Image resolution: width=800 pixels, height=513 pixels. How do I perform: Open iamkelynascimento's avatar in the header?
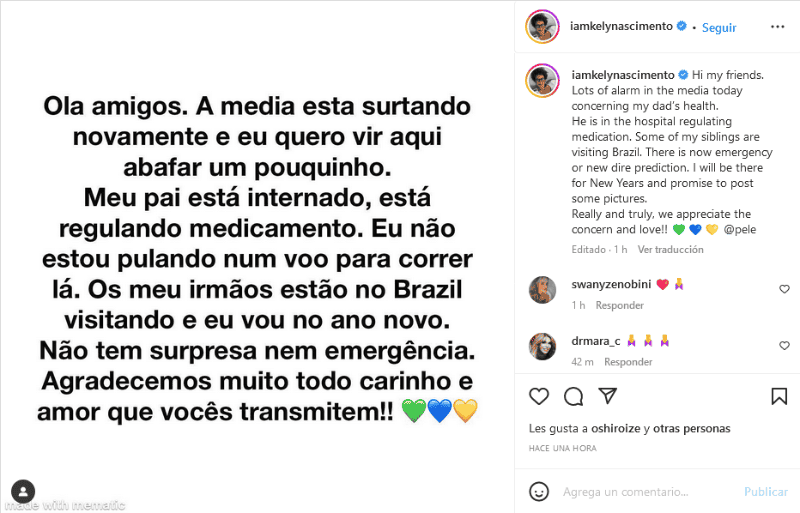pyautogui.click(x=542, y=28)
